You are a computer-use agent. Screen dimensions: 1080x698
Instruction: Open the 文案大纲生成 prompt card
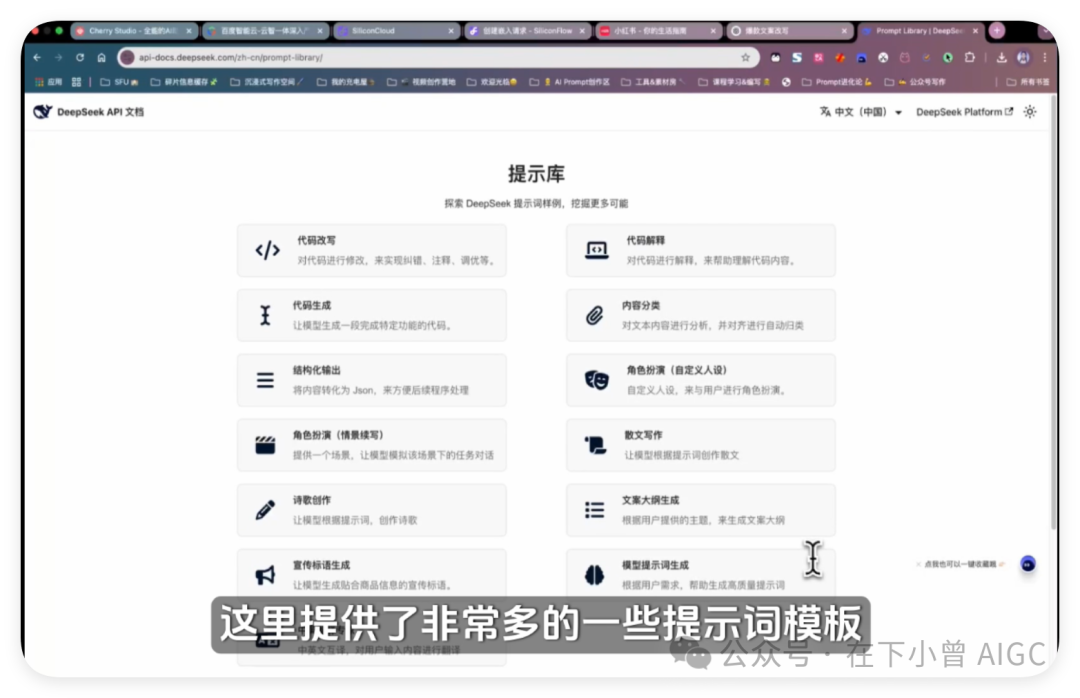pos(700,510)
